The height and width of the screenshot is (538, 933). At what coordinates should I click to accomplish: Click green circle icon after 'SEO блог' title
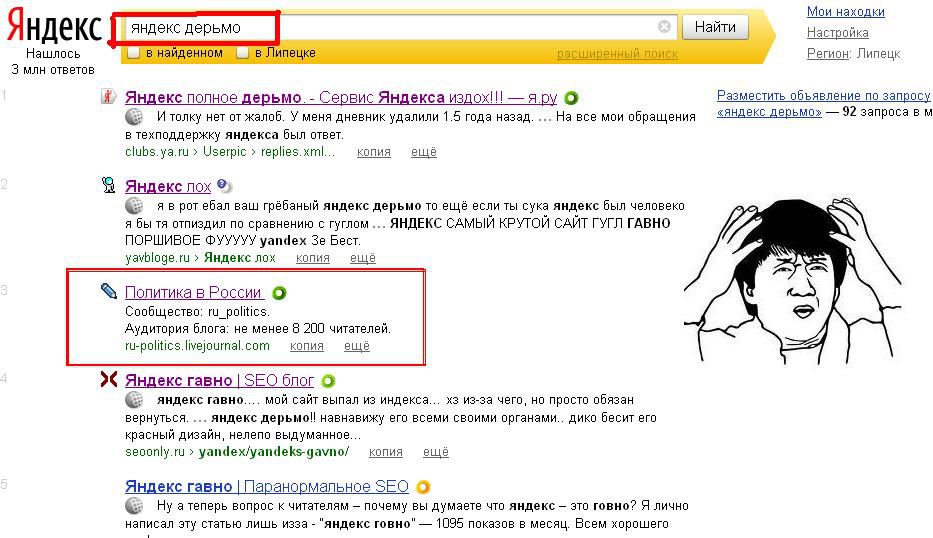click(328, 381)
